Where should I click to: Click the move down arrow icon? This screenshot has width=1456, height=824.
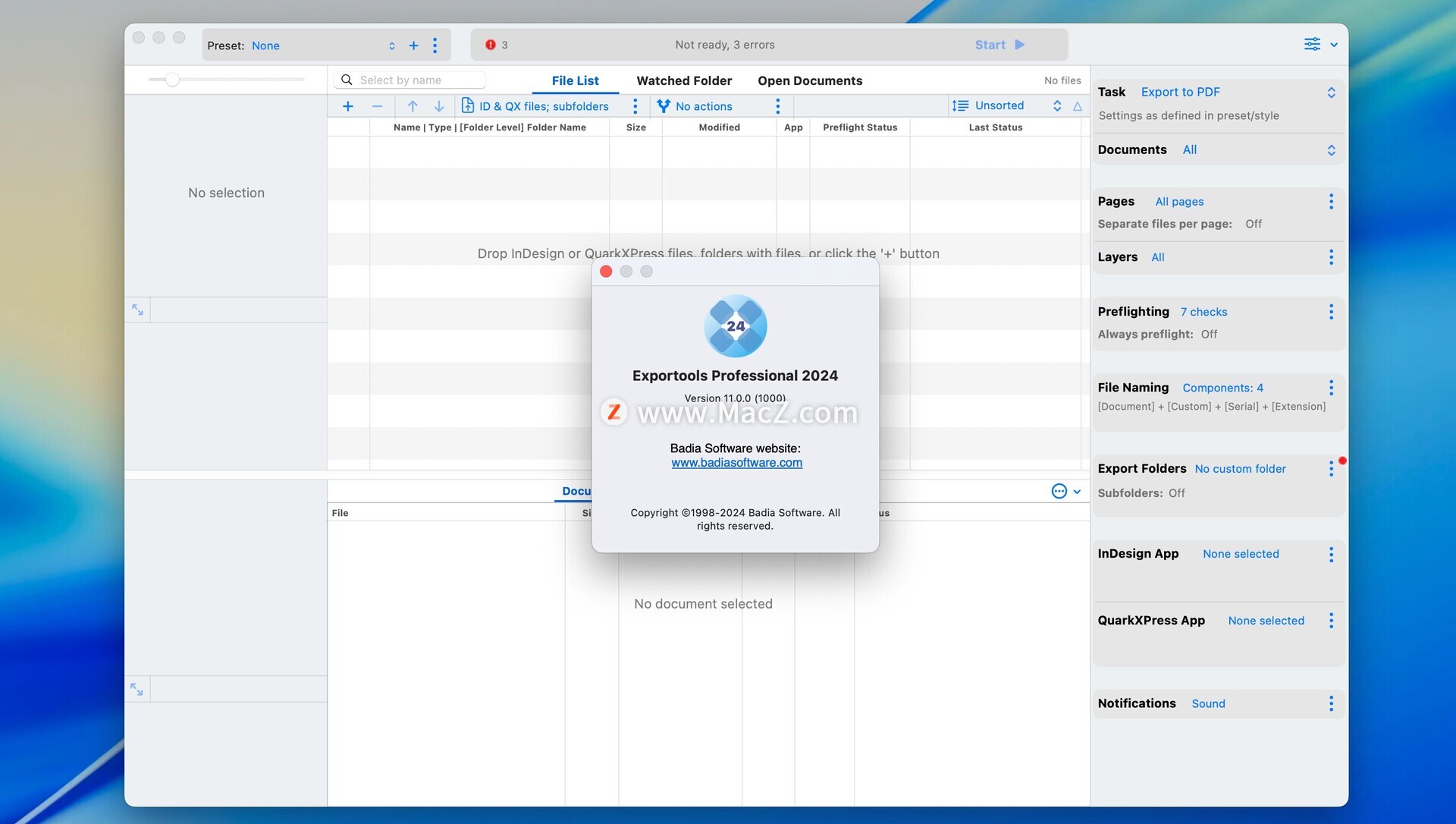click(439, 106)
